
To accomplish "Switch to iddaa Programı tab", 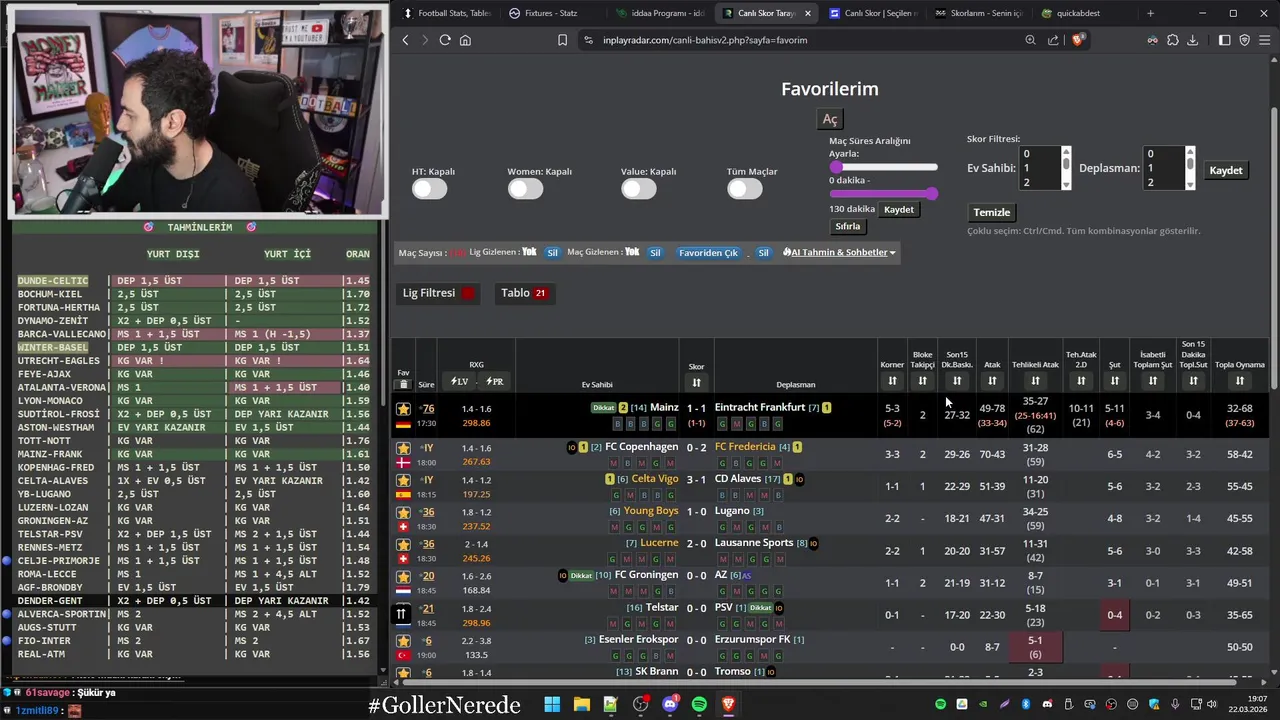I will (x=660, y=13).
